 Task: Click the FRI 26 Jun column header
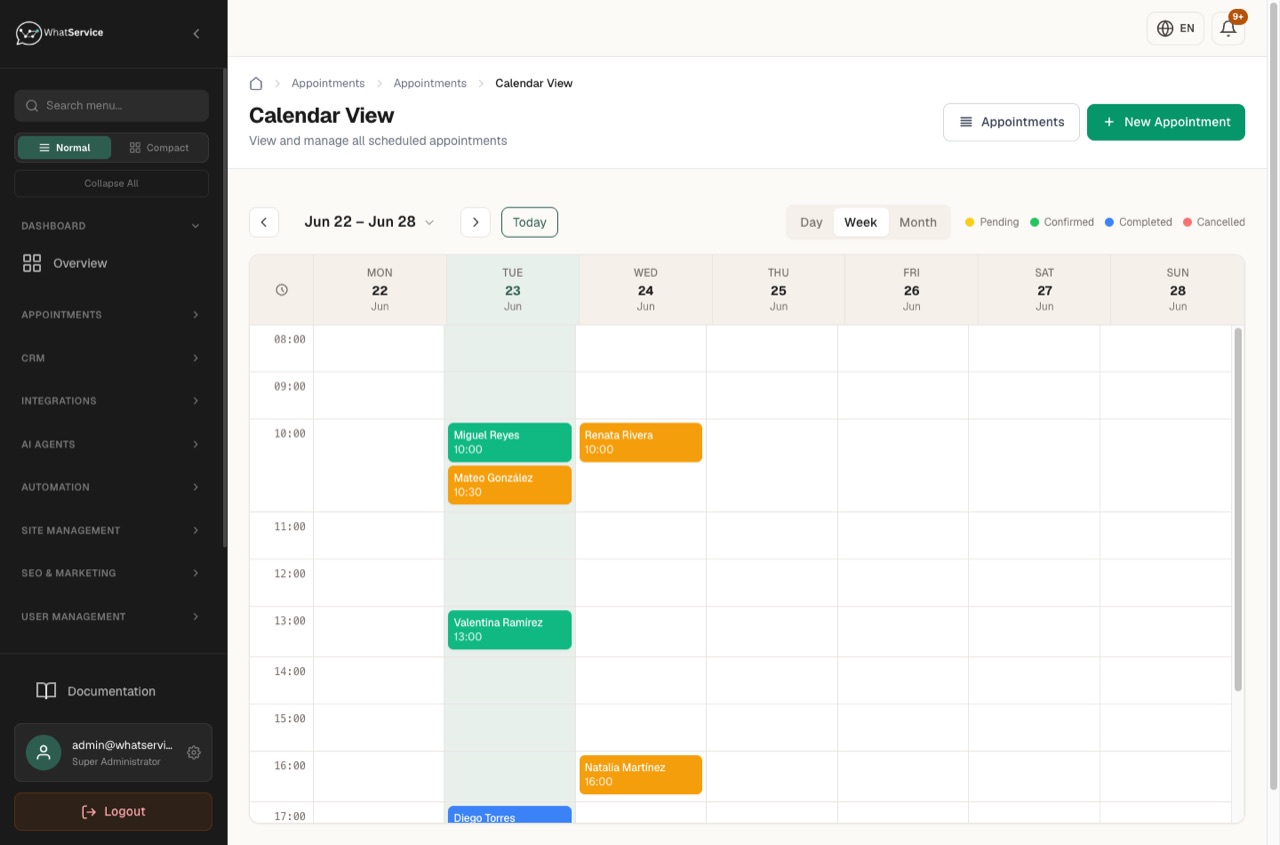[911, 290]
